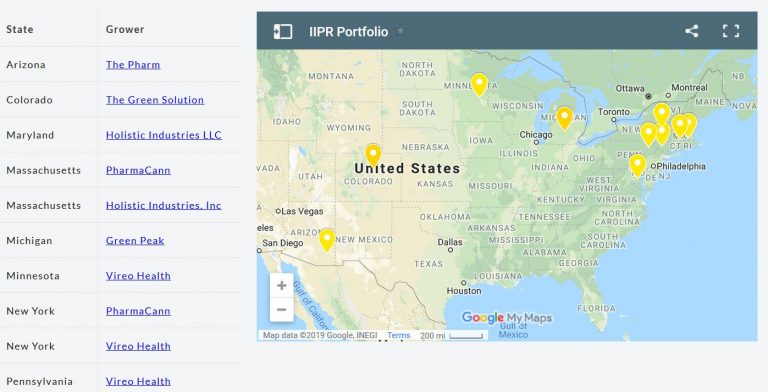This screenshot has width=768, height=392.
Task: Open The Green Solution link
Action: pyautogui.click(x=155, y=100)
